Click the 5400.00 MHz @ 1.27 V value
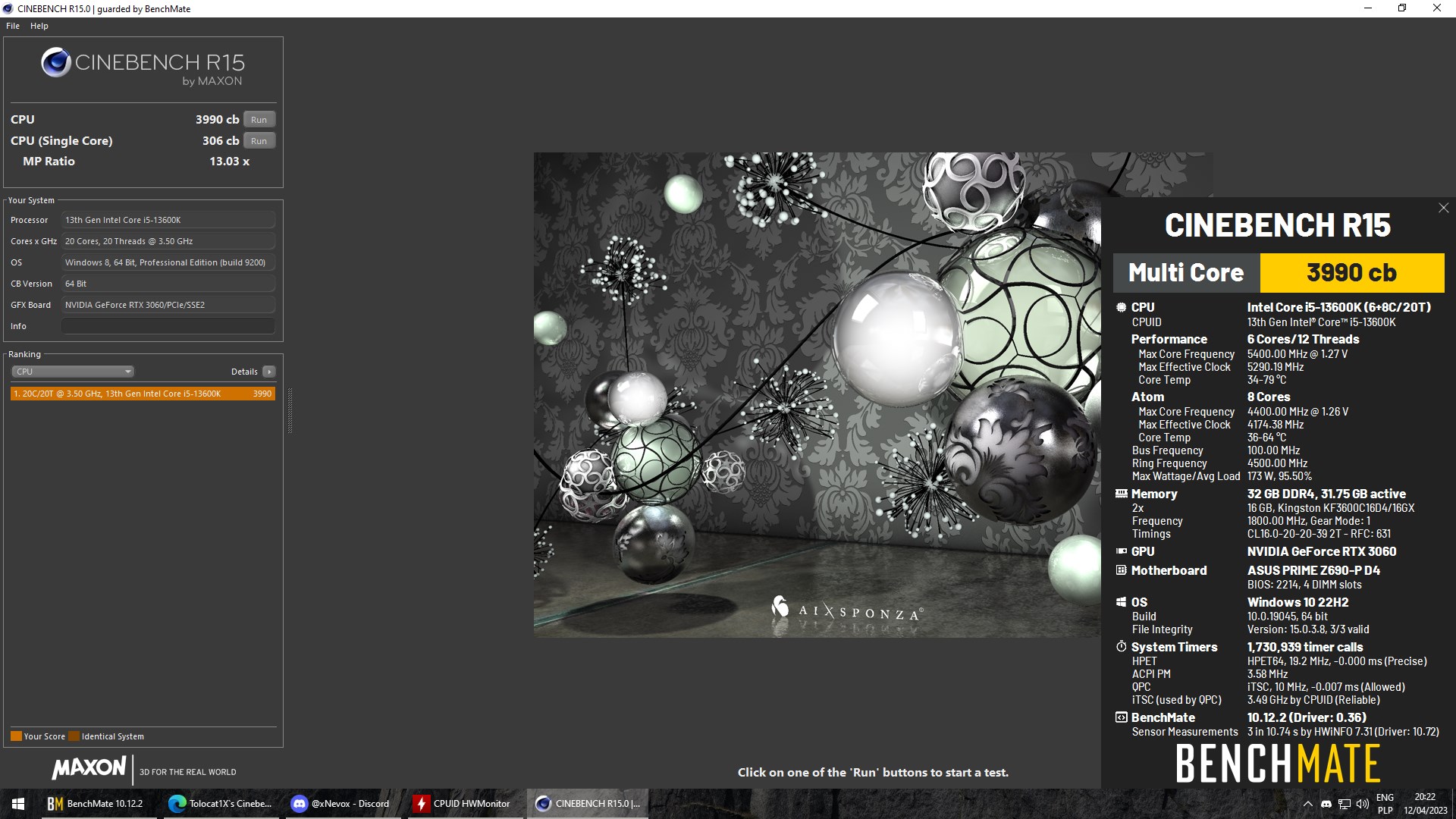This screenshot has width=1456, height=819. [1298, 354]
